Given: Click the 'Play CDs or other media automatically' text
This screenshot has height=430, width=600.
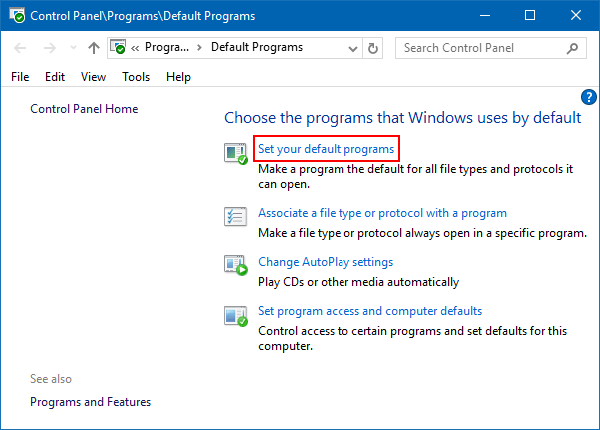Looking at the screenshot, I should pyautogui.click(x=359, y=282).
